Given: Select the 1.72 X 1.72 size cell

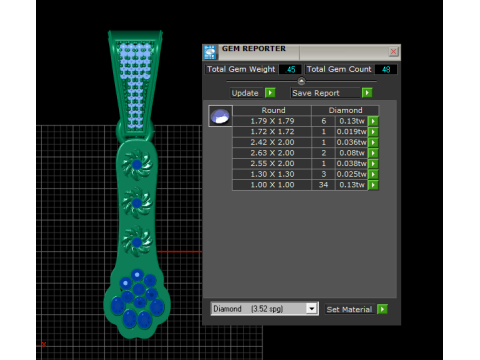Looking at the screenshot, I should point(272,132).
